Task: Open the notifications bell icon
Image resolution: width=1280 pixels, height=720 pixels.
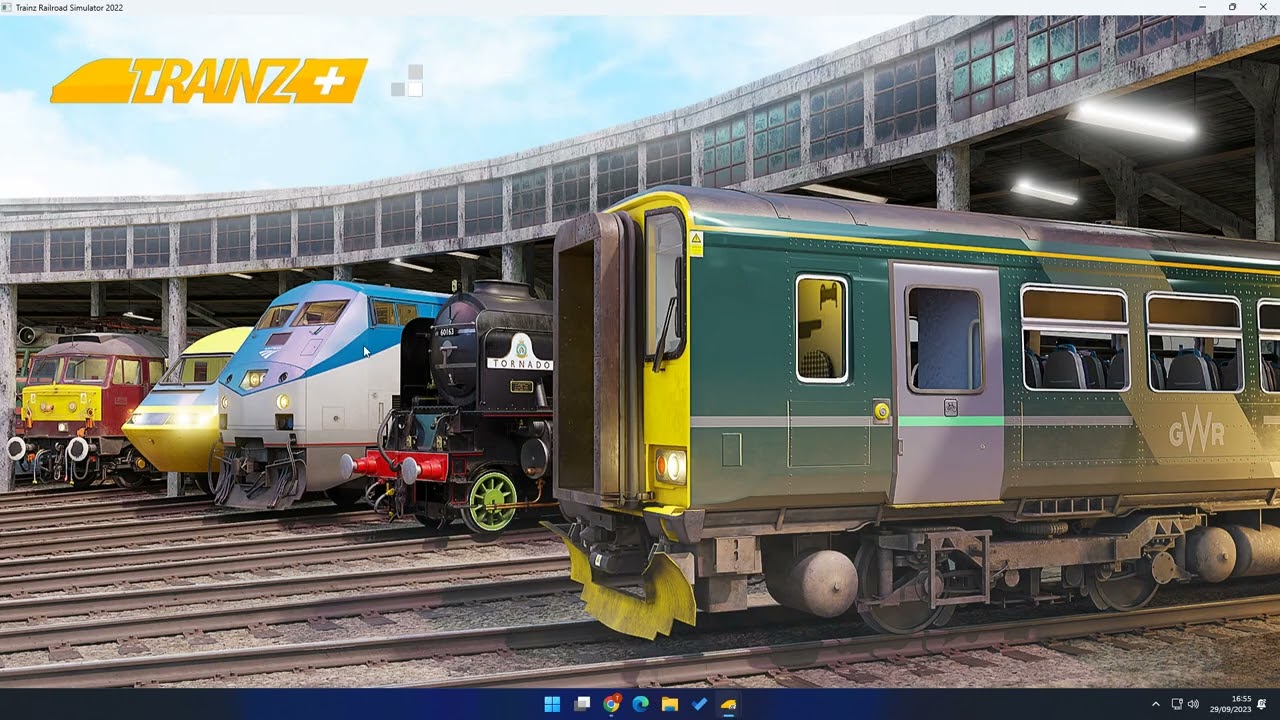Action: (1262, 704)
